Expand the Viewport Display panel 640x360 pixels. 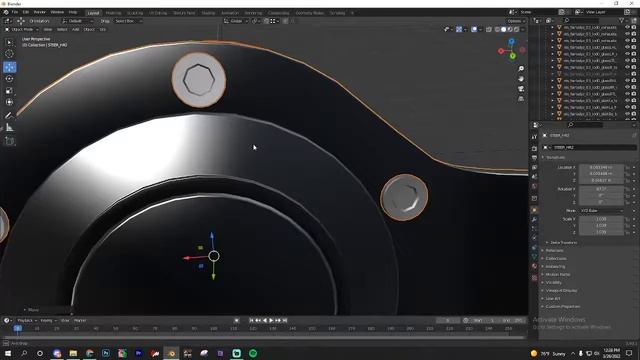(x=561, y=290)
